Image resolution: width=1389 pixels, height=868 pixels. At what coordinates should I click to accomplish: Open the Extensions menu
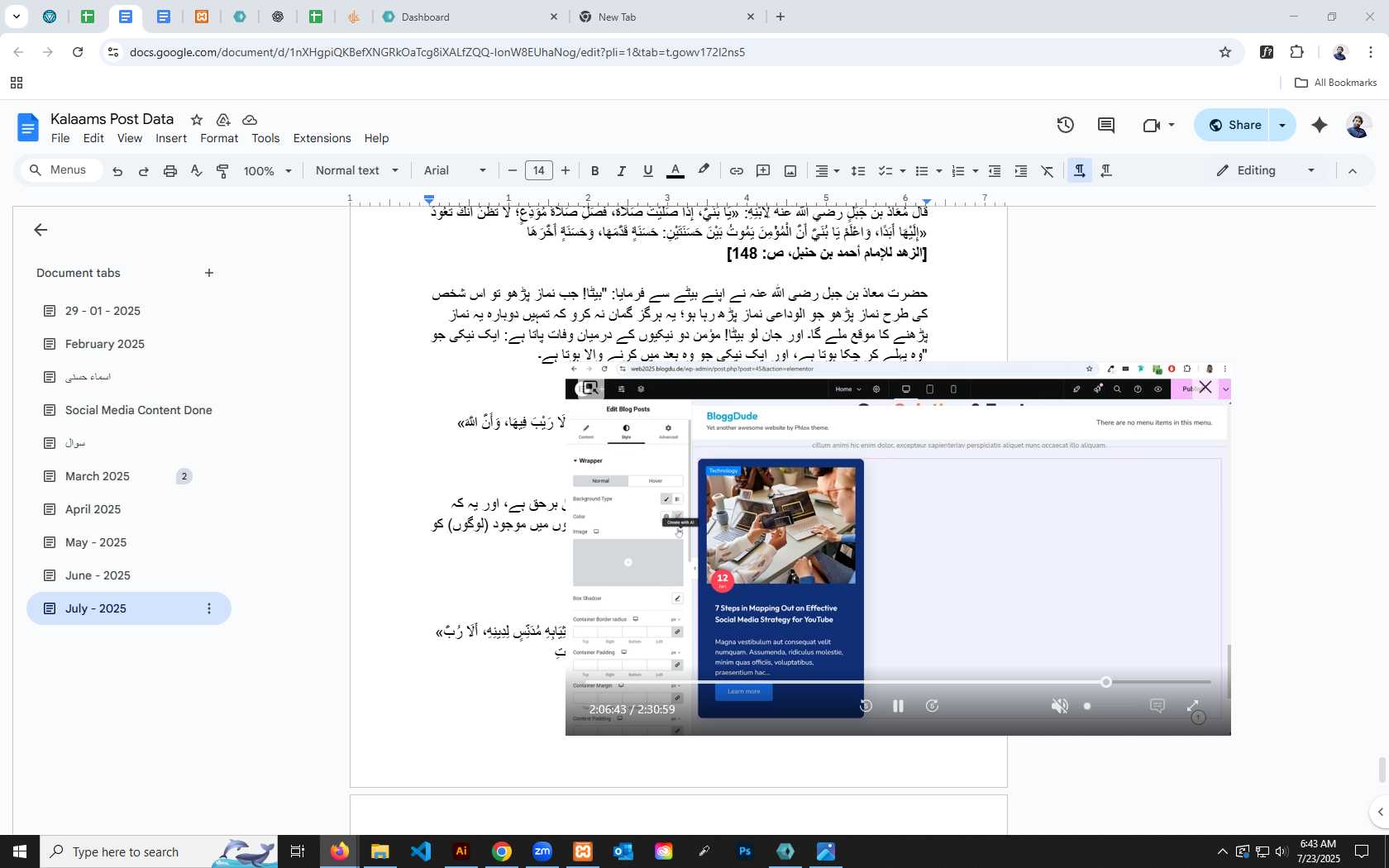(x=322, y=139)
